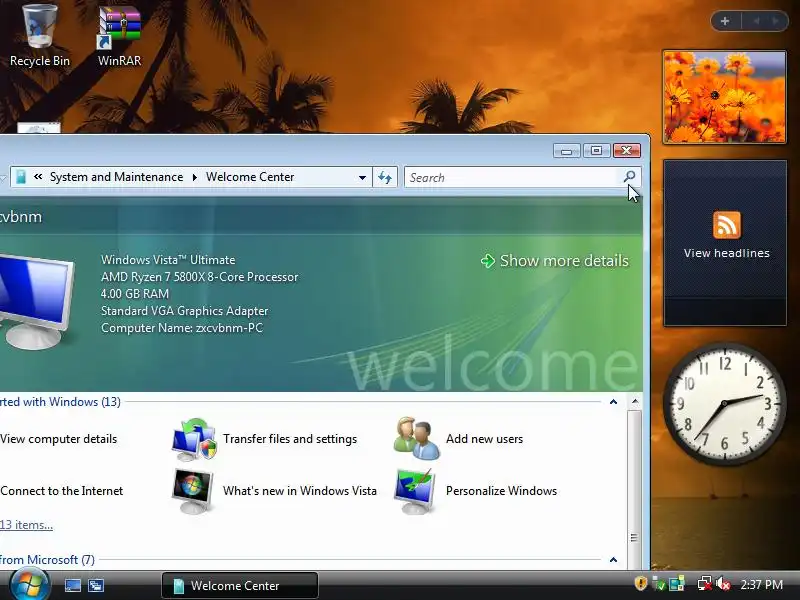Click the green download tray icon
This screenshot has width=800, height=600.
(x=659, y=584)
